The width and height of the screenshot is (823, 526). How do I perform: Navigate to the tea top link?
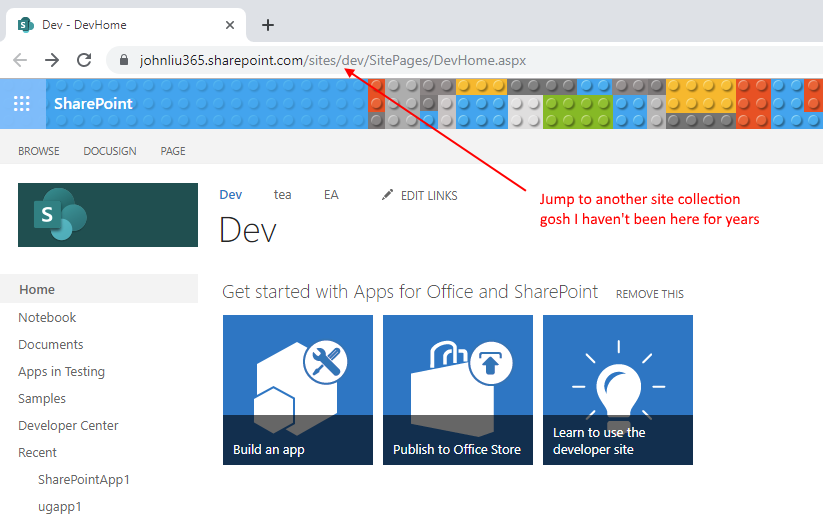pyautogui.click(x=283, y=195)
